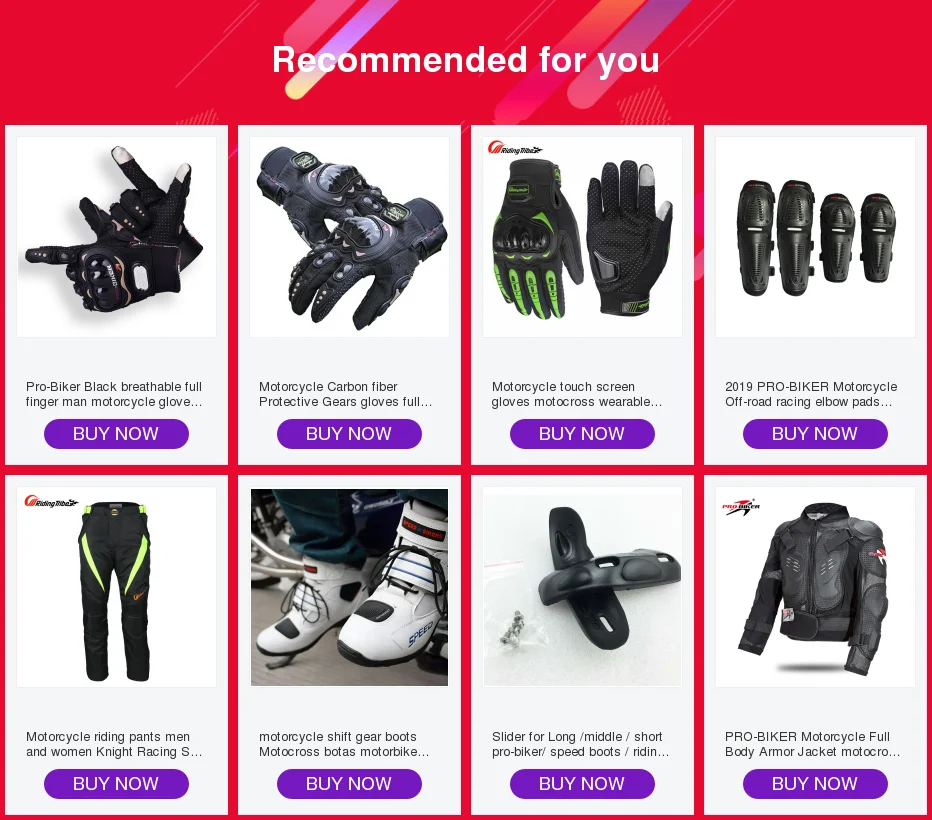Viewport: 932px width, 820px height.
Task: Open the Pro-Biker black breathable glove image
Action: point(116,237)
